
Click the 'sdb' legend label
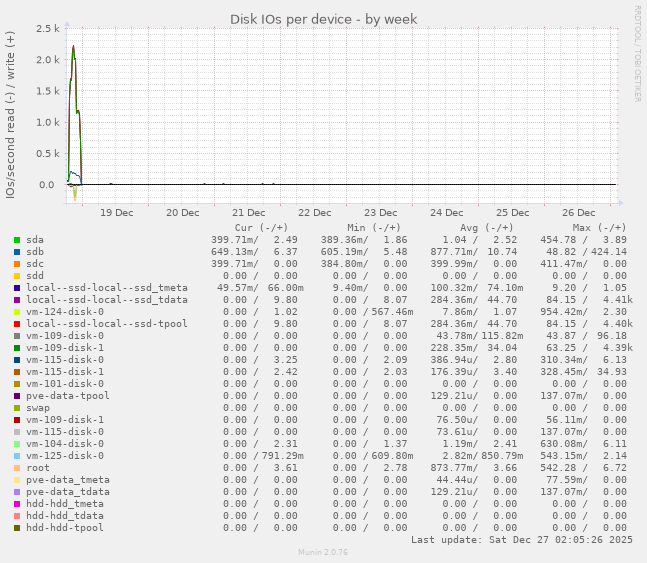(35, 252)
